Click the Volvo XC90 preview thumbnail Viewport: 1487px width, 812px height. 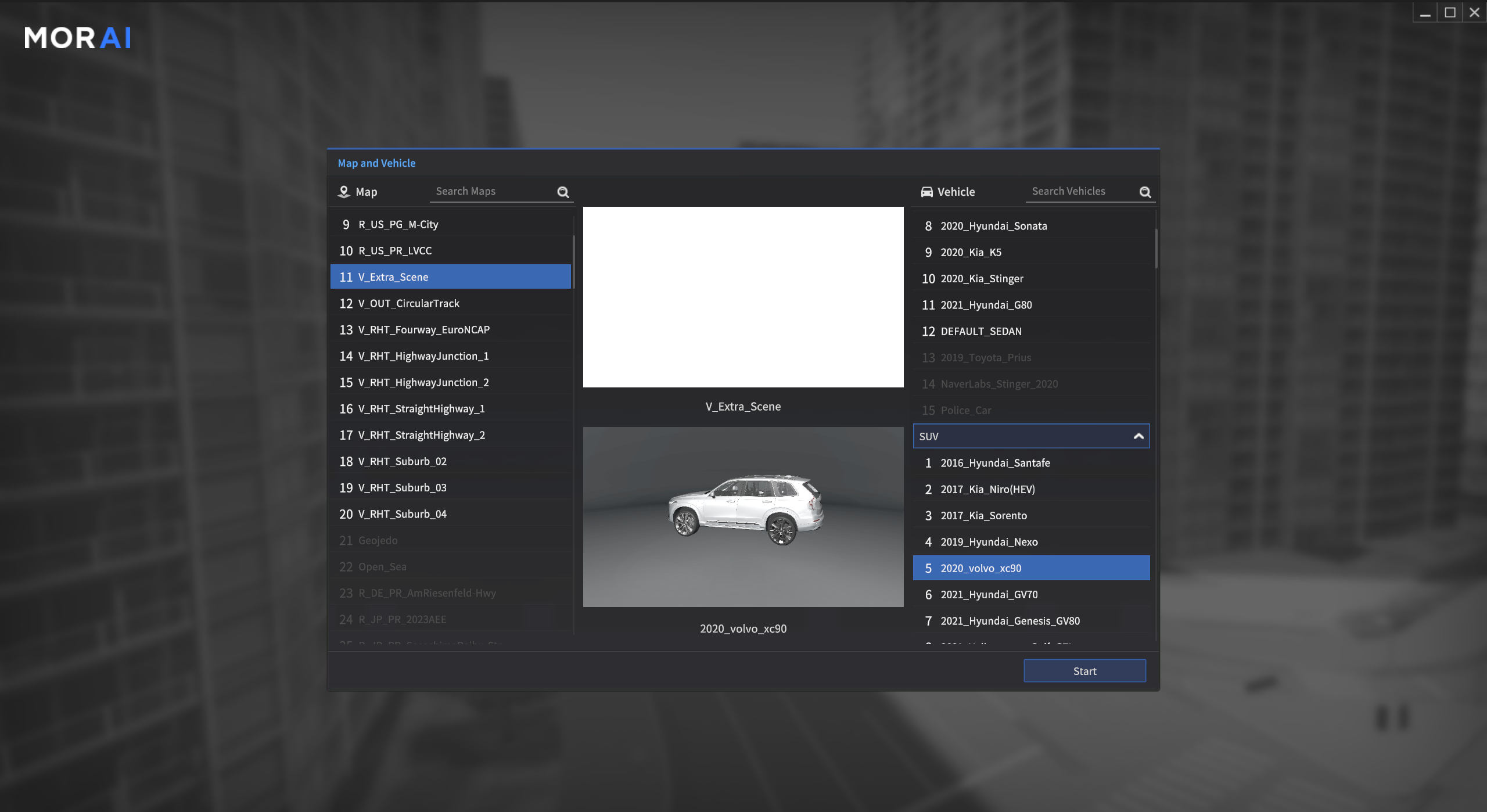(743, 517)
